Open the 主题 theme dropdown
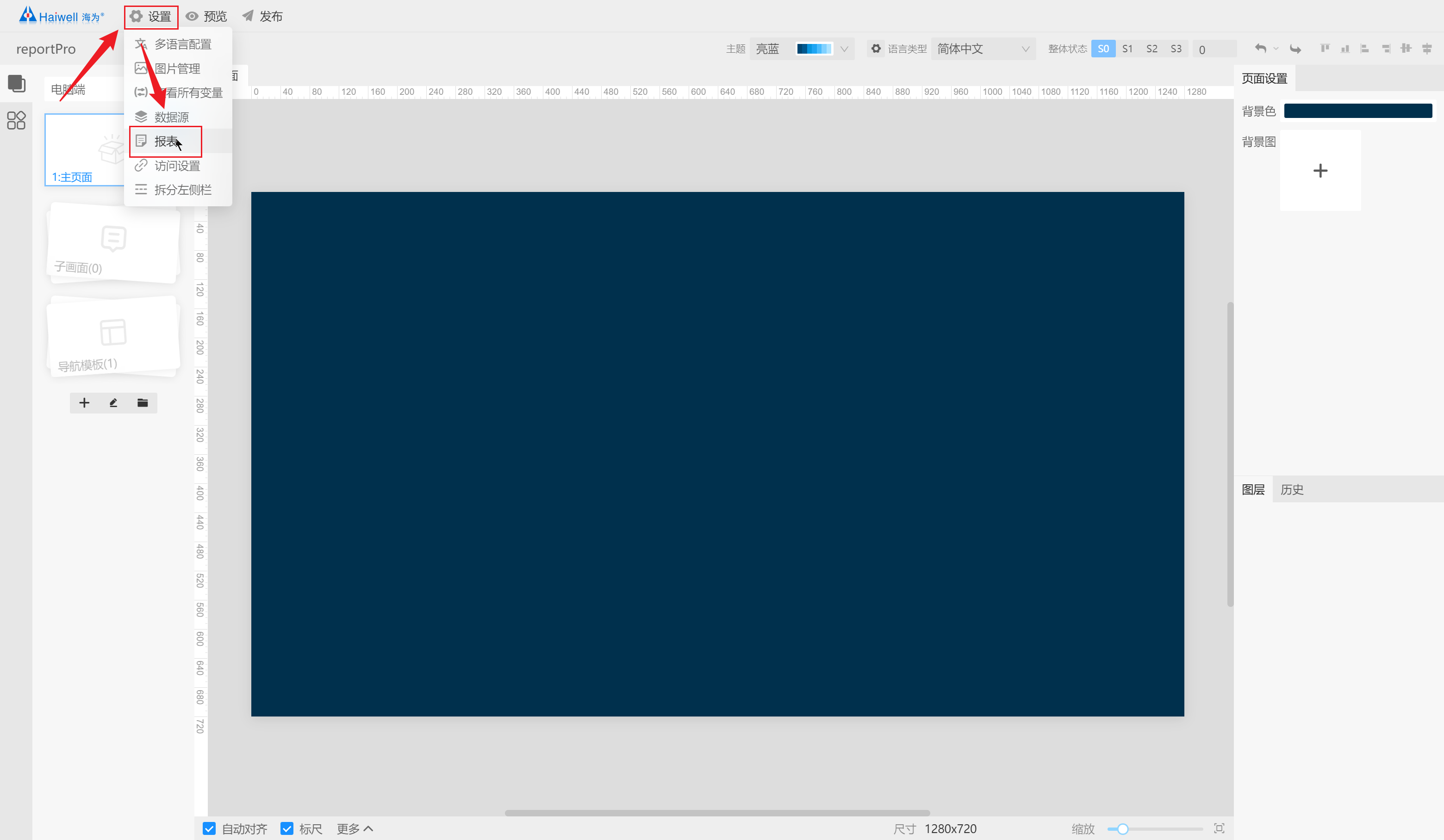Image resolution: width=1444 pixels, height=840 pixels. 801,49
